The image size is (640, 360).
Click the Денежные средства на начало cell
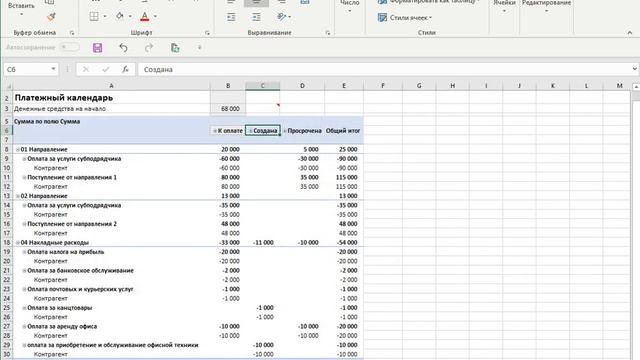[x=111, y=109]
